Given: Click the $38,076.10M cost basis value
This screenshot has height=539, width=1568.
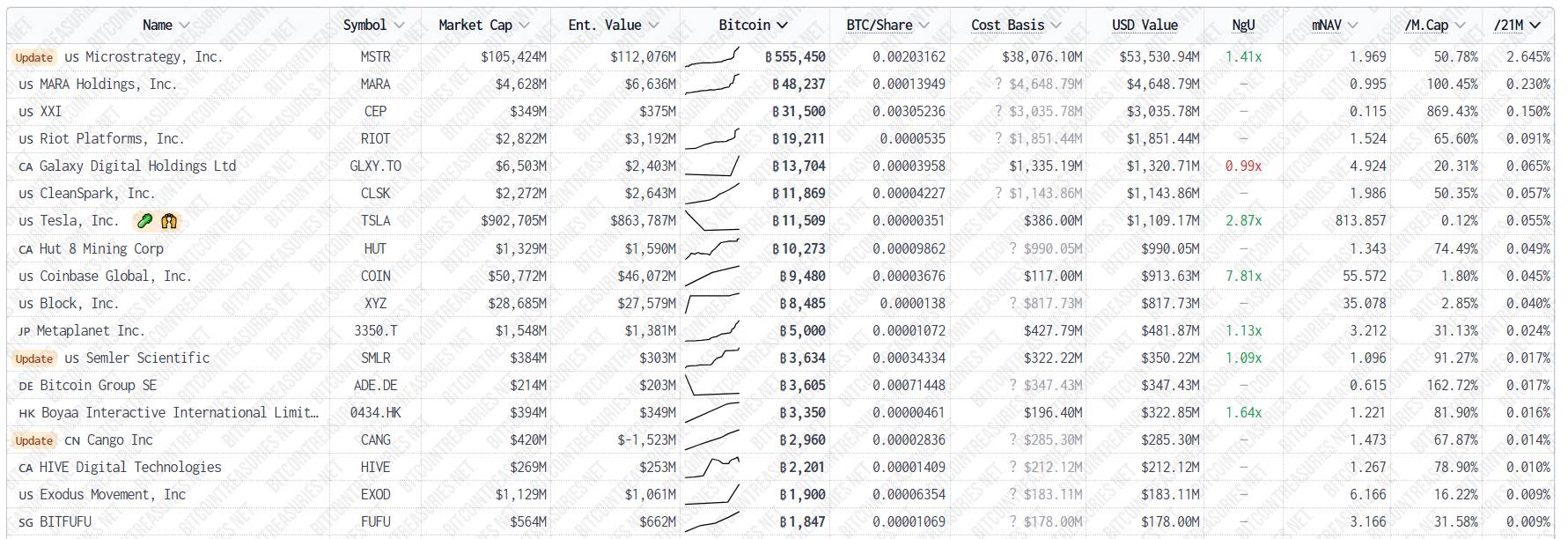Looking at the screenshot, I should [x=1042, y=57].
